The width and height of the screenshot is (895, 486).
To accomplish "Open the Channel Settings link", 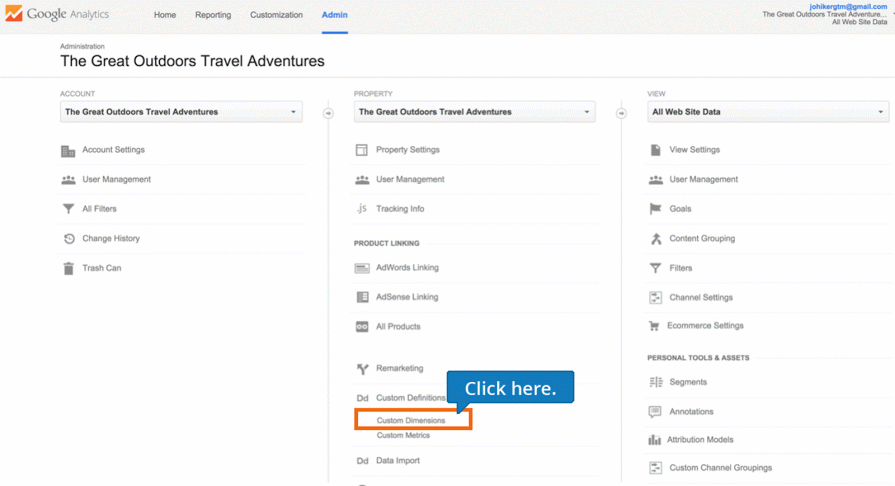I will pyautogui.click(x=701, y=298).
